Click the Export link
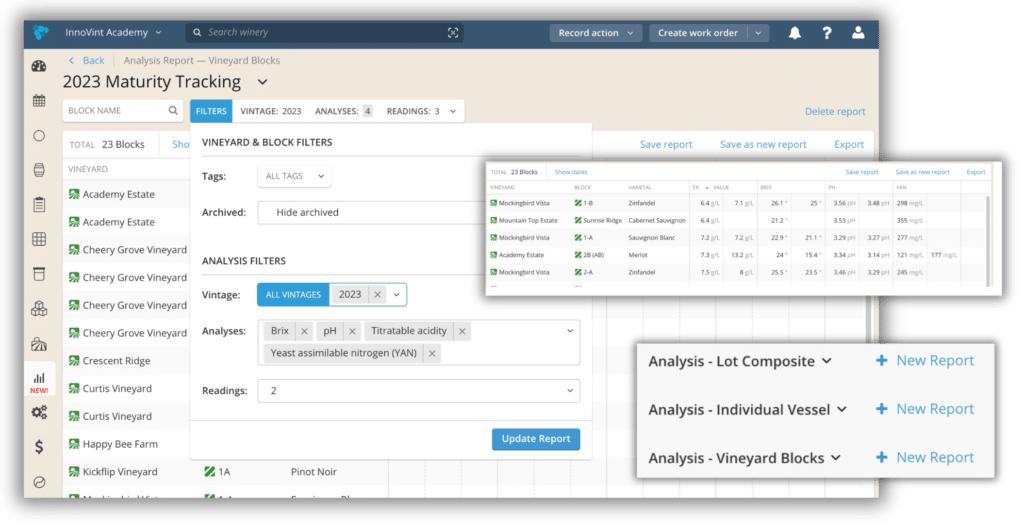Screen dimensions: 1024x531 pyautogui.click(x=849, y=144)
